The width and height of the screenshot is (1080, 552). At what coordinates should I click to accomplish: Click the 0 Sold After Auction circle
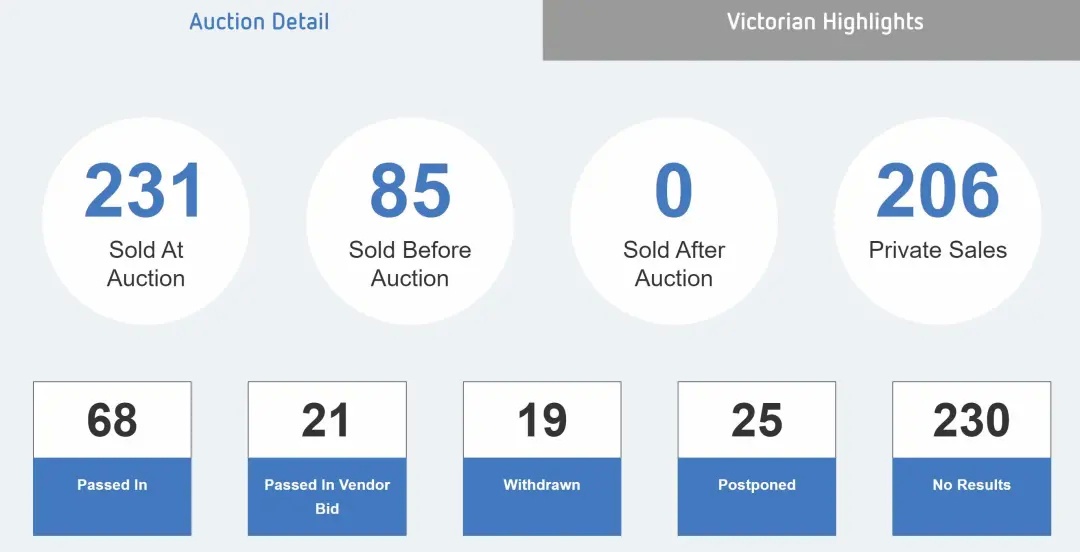click(x=674, y=221)
